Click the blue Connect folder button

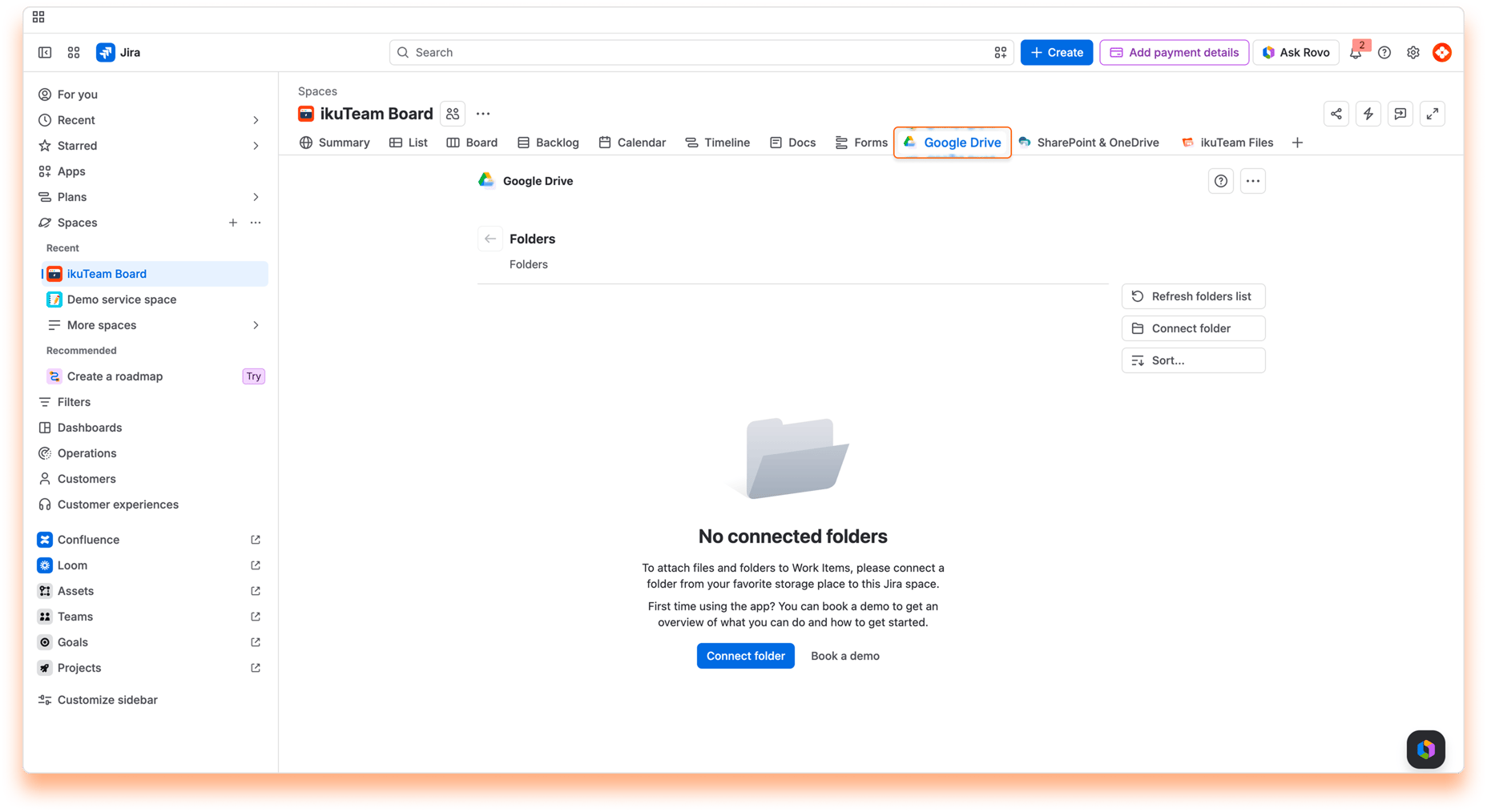point(746,656)
